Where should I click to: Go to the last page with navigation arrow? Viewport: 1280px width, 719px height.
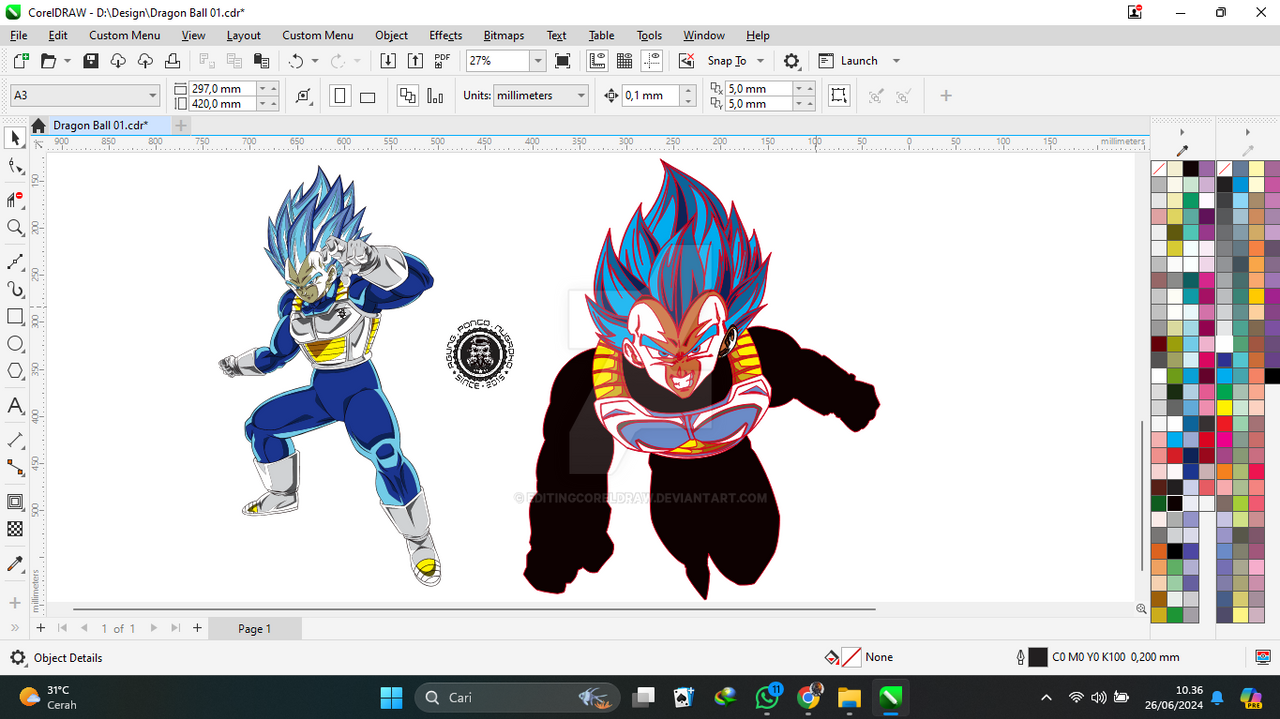[x=175, y=629]
